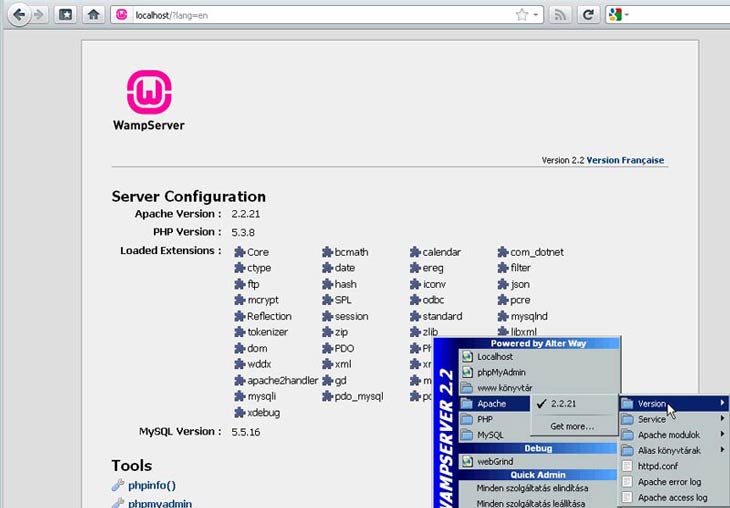Click MySQL version value 5.5.16
Screen dimensions: 730x508
pyautogui.click(x=246, y=432)
